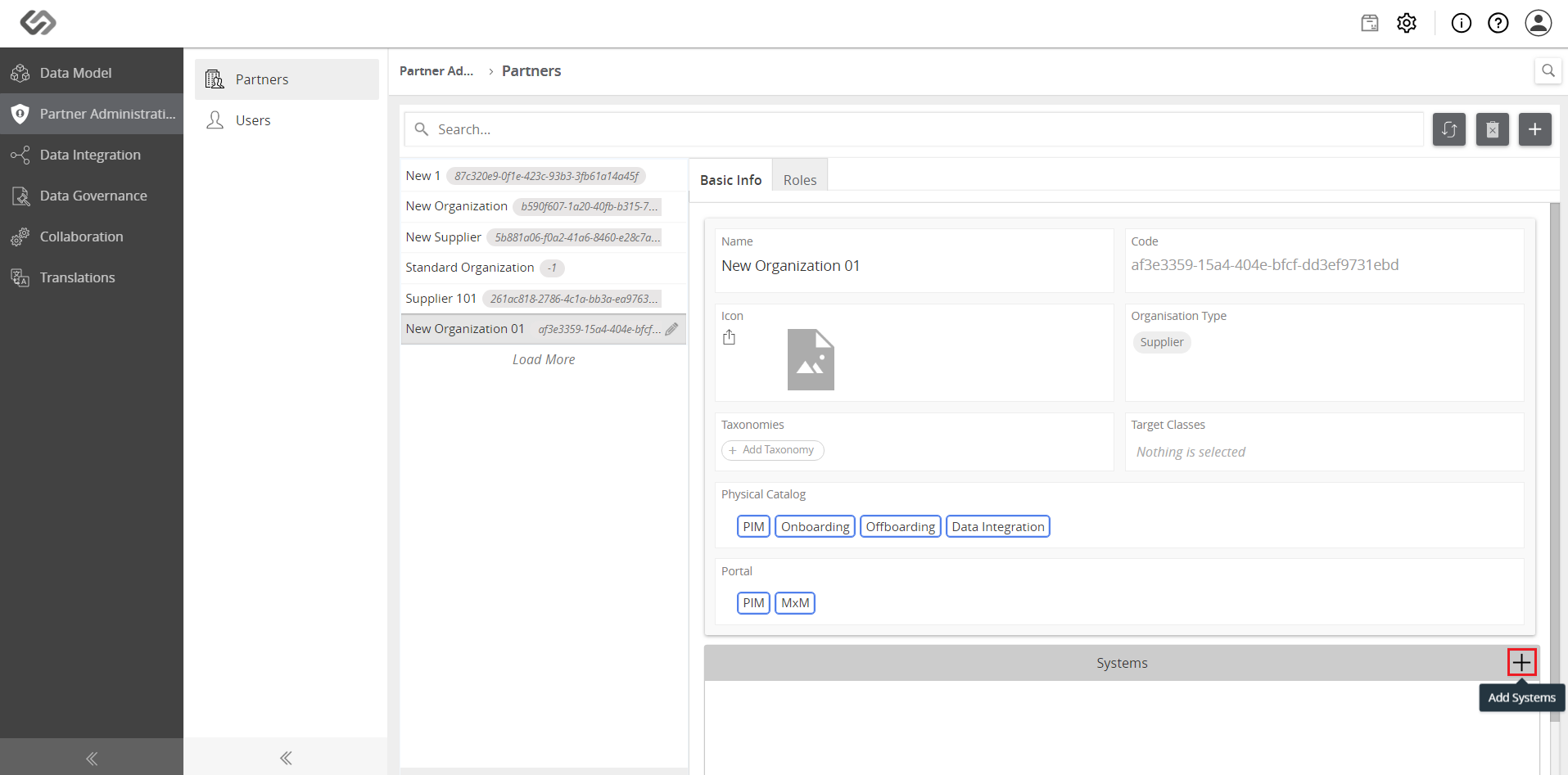Open Translations sidebar item
Image resolution: width=1568 pixels, height=775 pixels.
(x=92, y=277)
